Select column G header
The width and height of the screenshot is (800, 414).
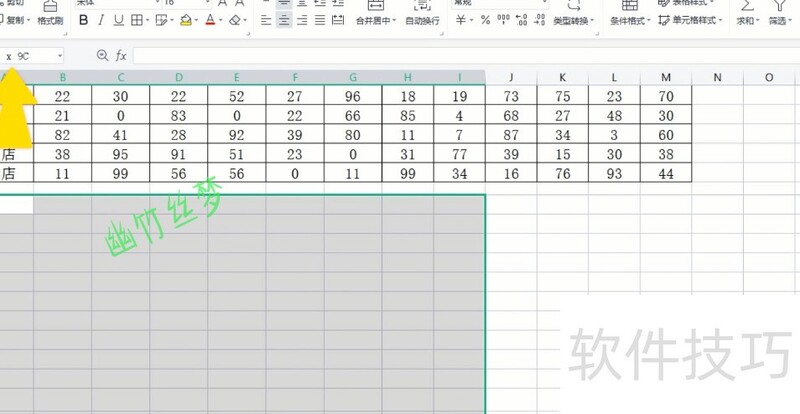(353, 78)
